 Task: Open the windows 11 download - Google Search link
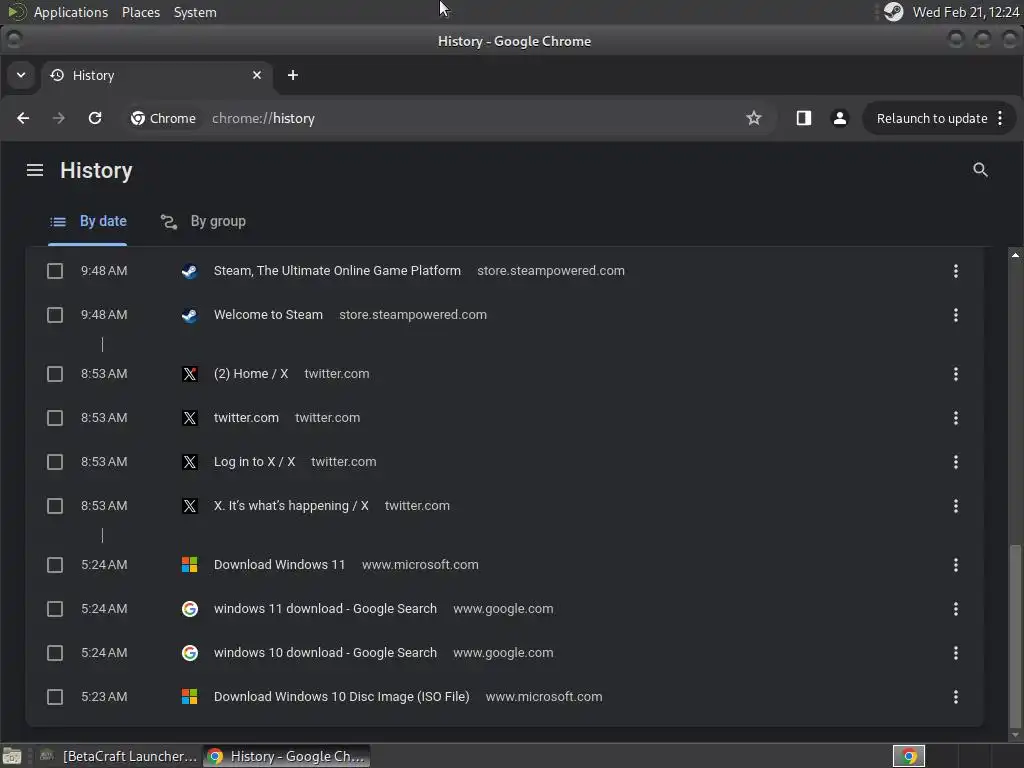pyautogui.click(x=325, y=609)
